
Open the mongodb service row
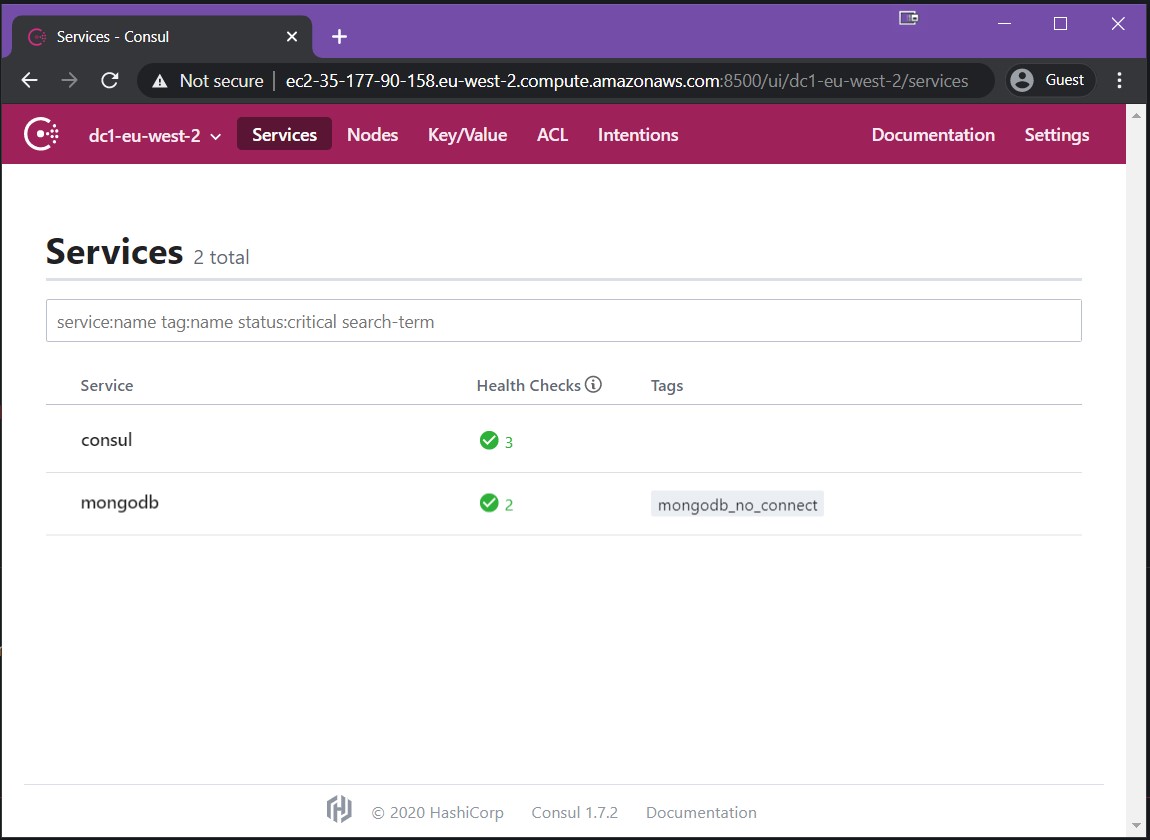click(563, 504)
